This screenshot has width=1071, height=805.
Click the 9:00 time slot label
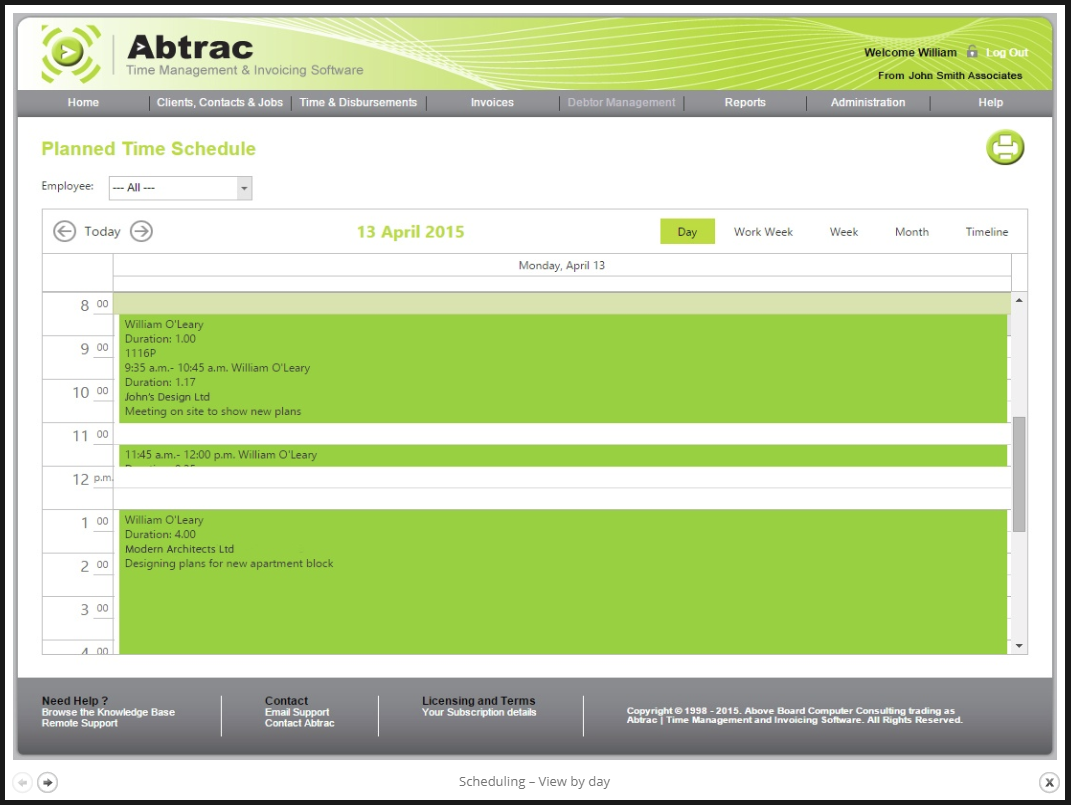(94, 349)
